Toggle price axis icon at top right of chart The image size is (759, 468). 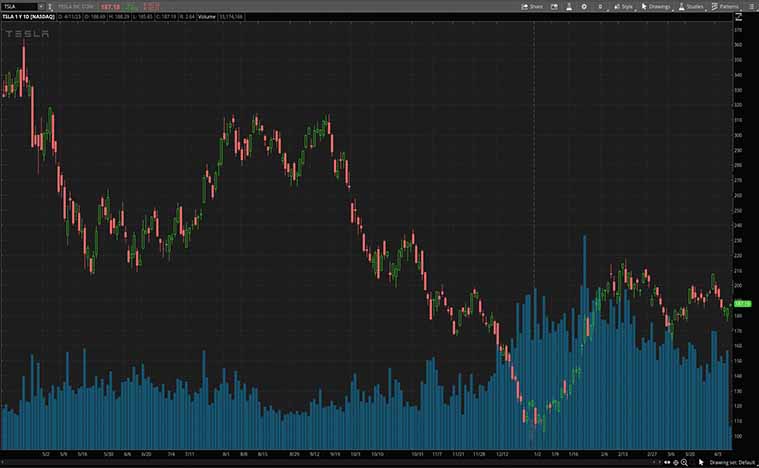[739, 17]
